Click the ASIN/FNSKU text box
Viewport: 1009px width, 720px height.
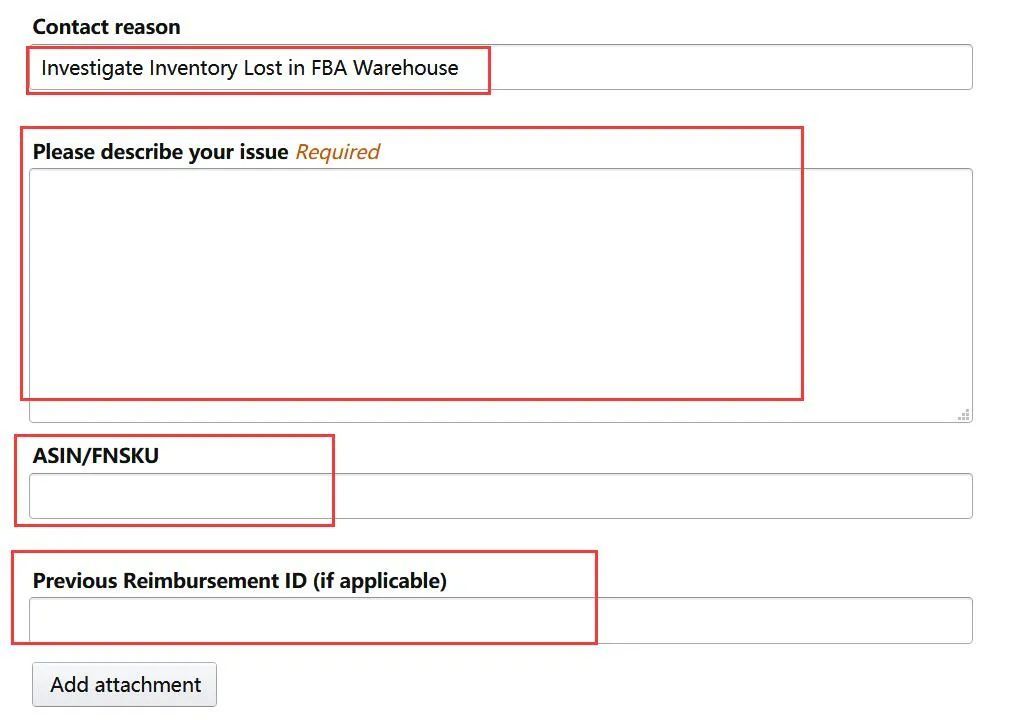(500, 496)
